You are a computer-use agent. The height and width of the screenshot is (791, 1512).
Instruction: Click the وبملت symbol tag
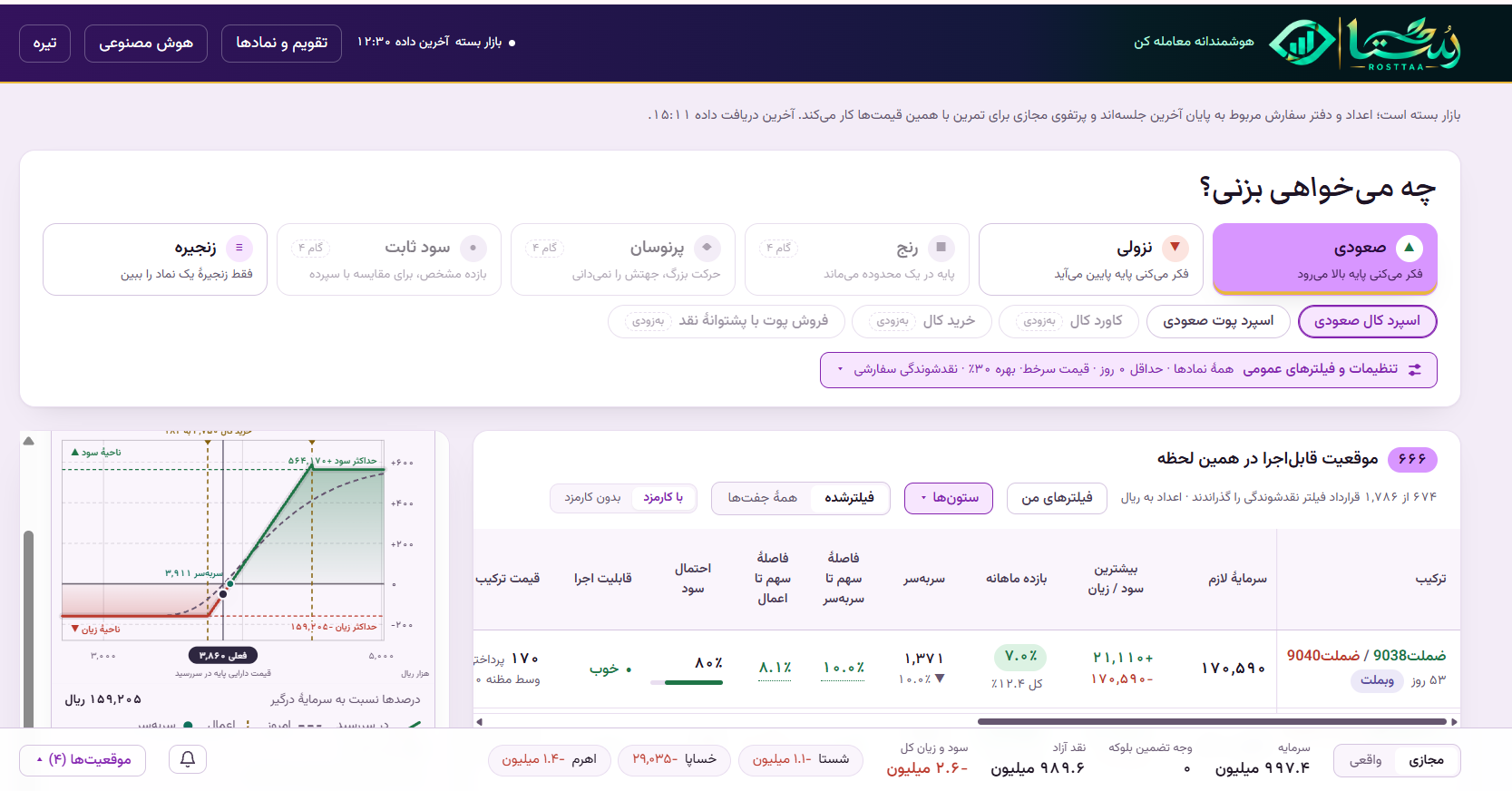click(1377, 680)
